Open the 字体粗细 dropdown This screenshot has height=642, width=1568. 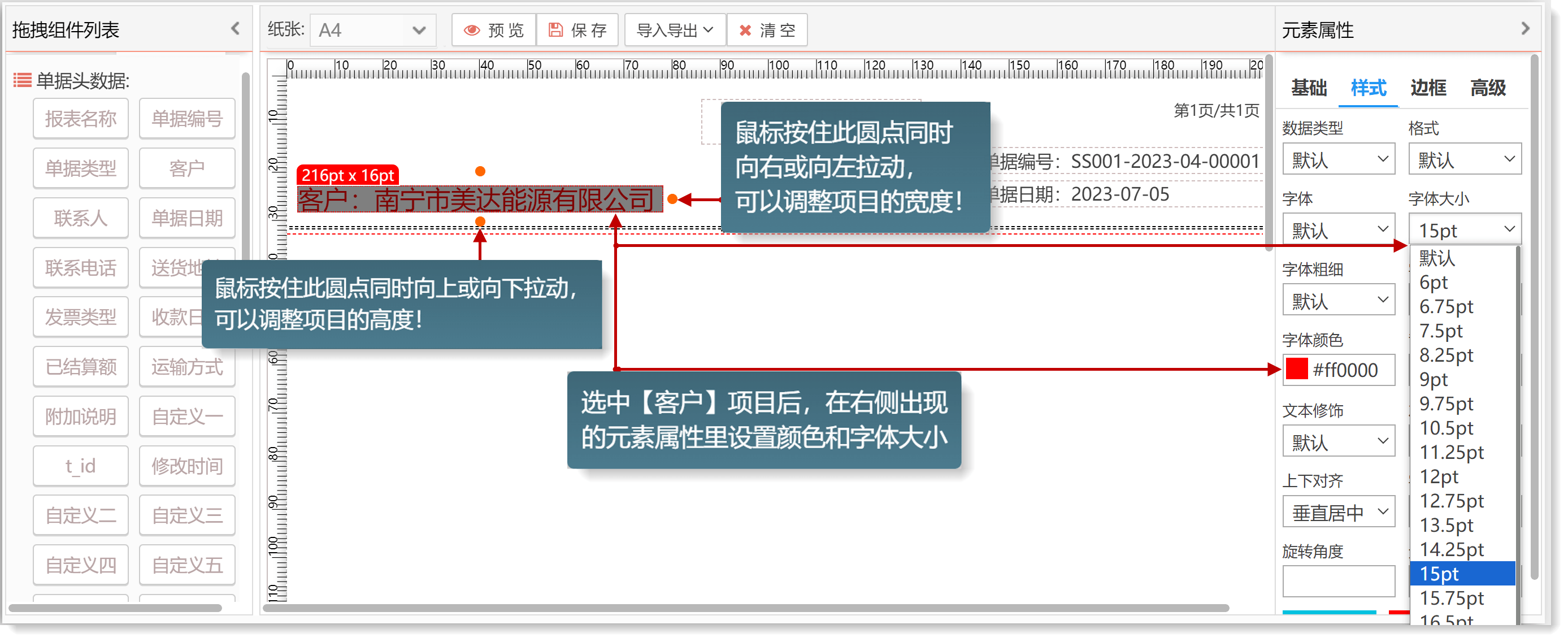[x=1338, y=300]
